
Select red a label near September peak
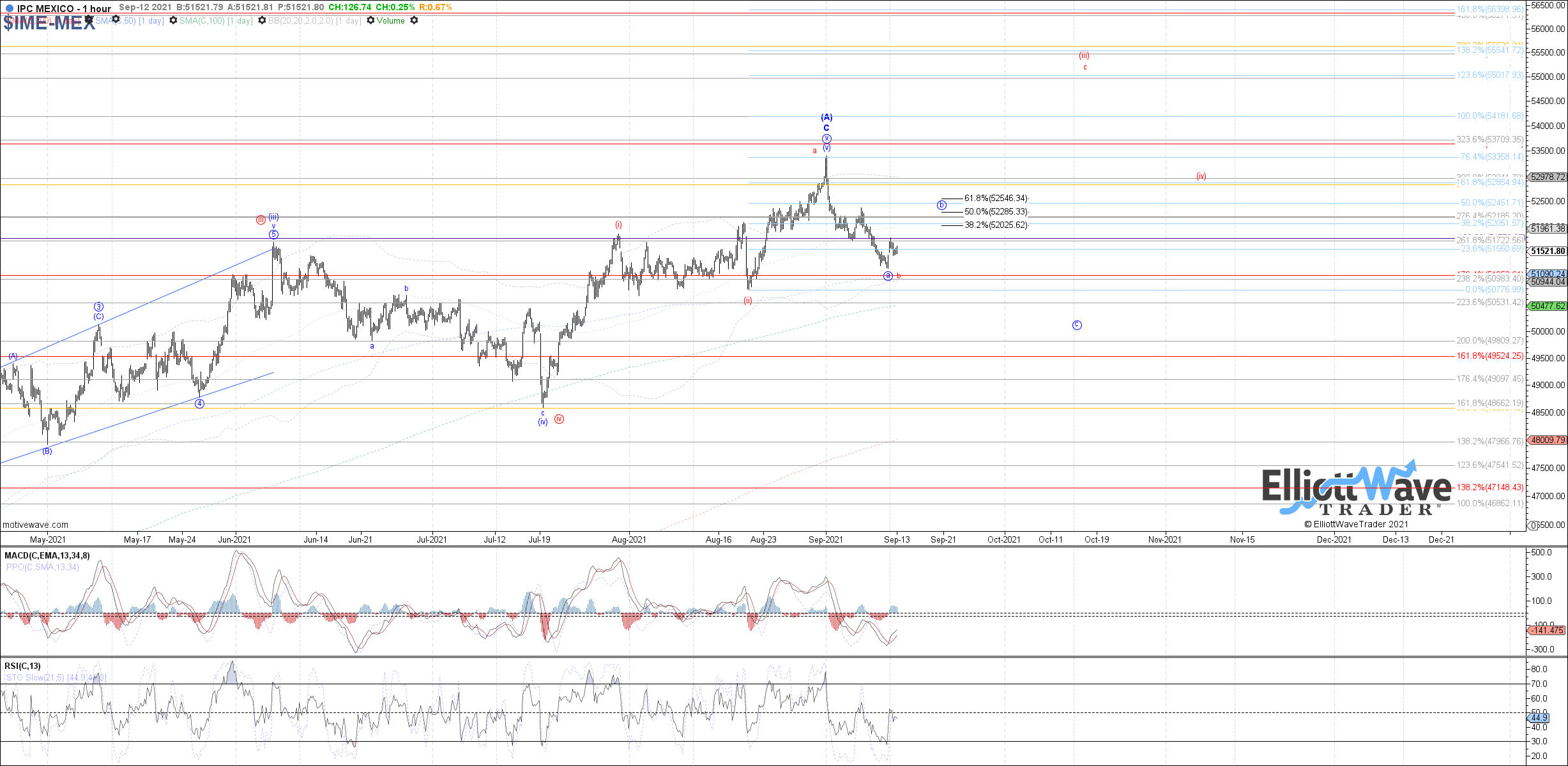(x=814, y=151)
